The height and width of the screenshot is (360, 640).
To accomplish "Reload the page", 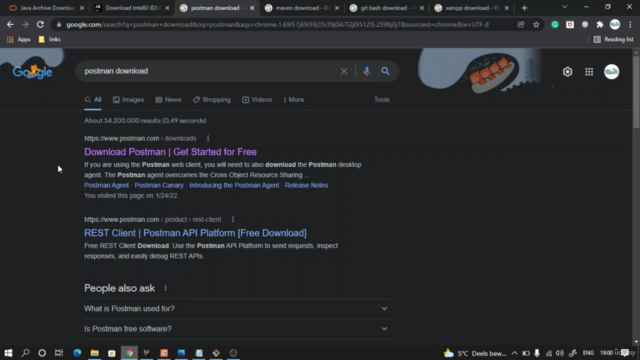I will click(40, 24).
